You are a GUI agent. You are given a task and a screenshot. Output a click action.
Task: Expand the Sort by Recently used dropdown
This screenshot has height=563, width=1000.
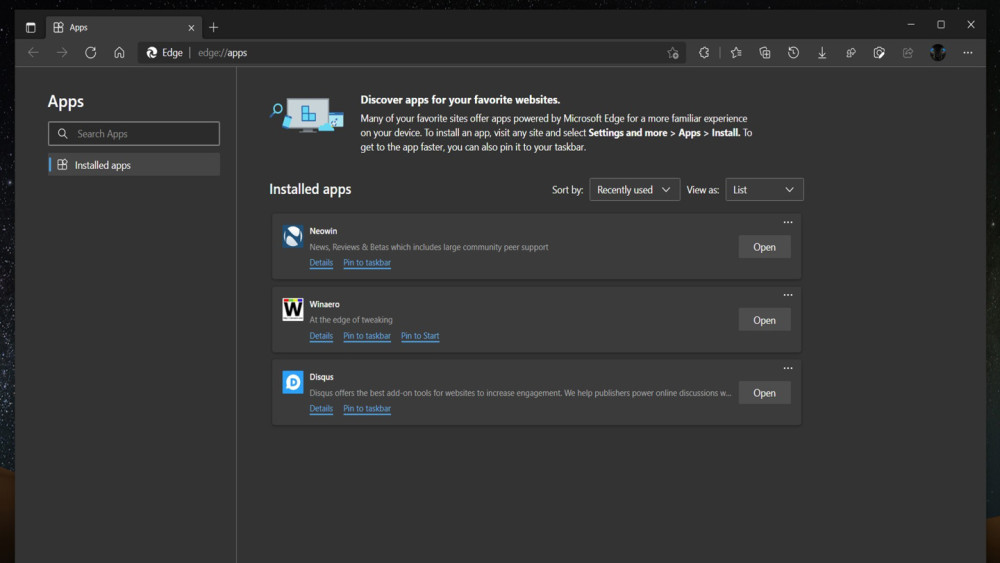[634, 190]
